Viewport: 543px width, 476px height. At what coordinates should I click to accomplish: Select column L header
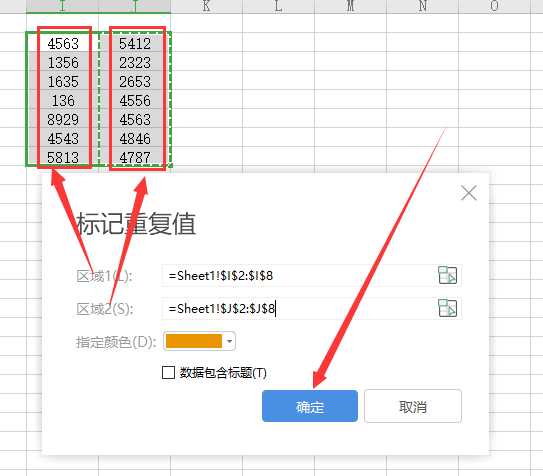click(x=278, y=6)
